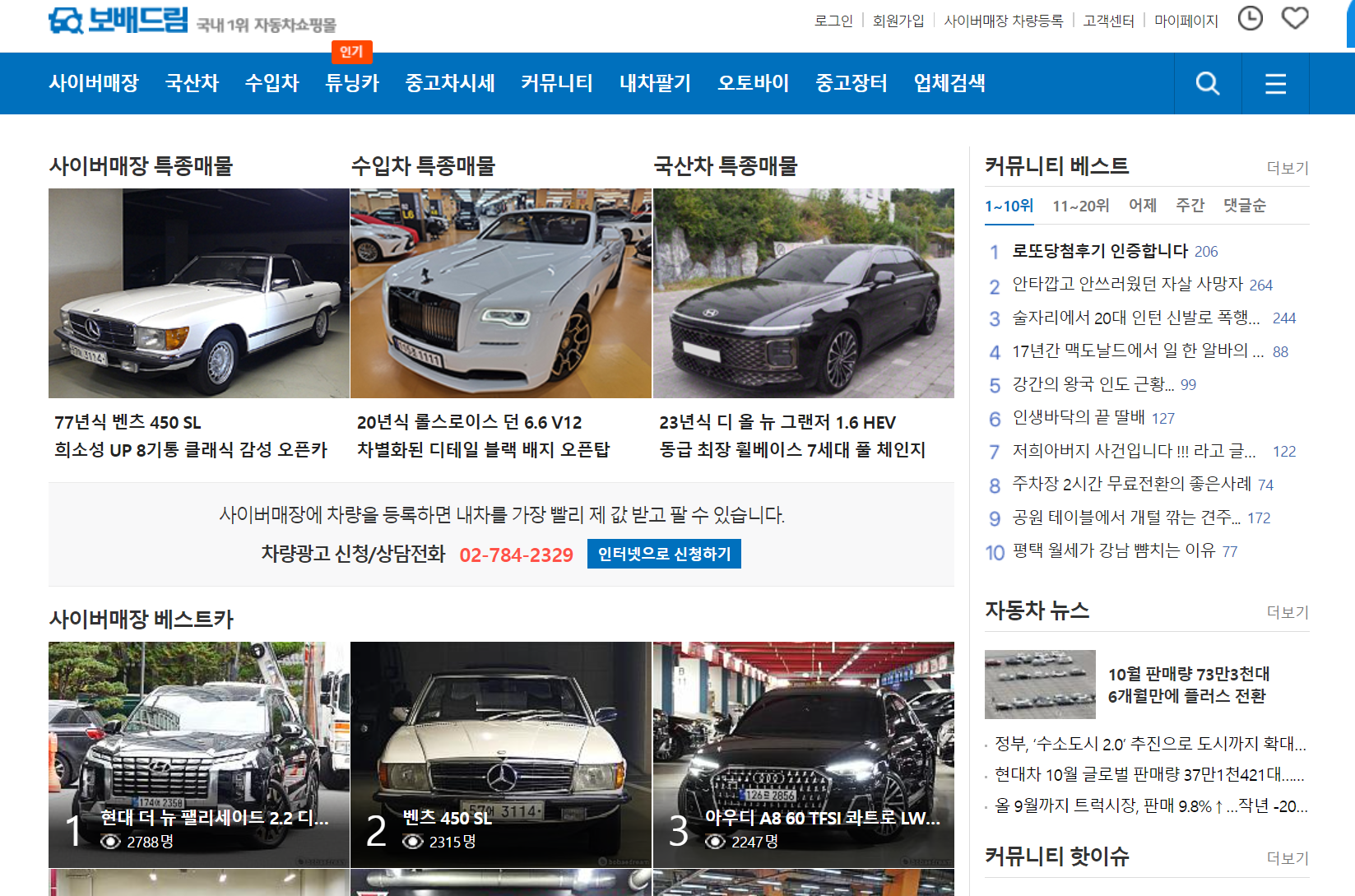Open 업체검색 menu

click(x=949, y=83)
